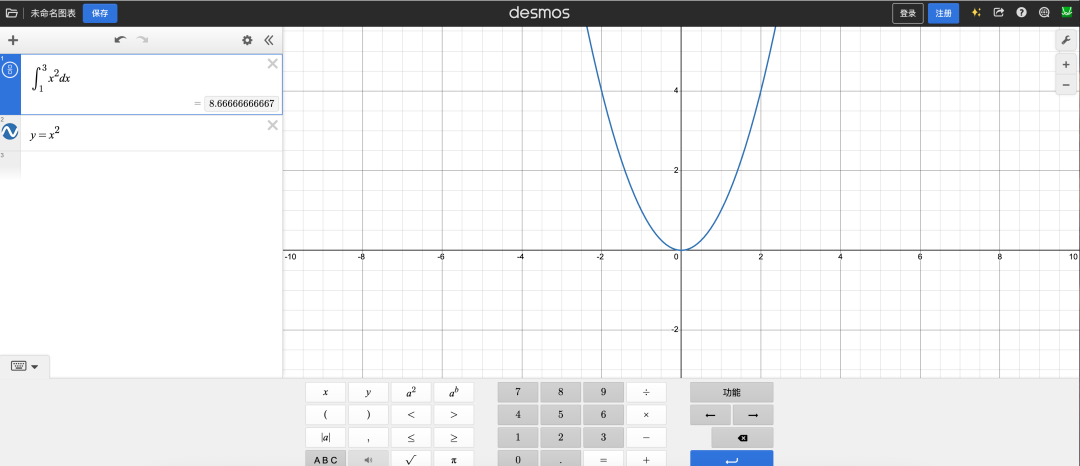Open graph settings wrench icon
The height and width of the screenshot is (466, 1080).
(x=1066, y=40)
